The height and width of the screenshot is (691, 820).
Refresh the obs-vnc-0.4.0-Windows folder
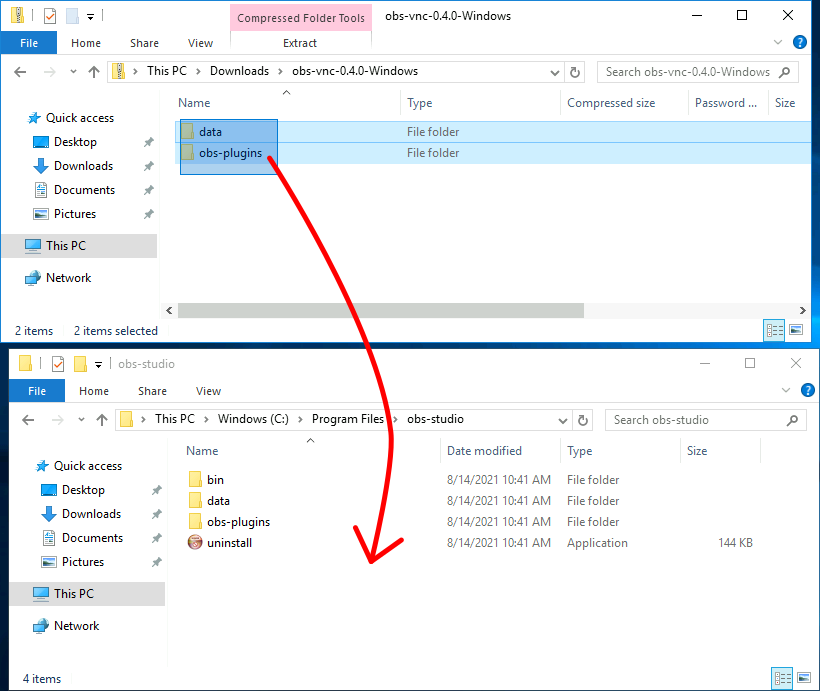point(575,72)
